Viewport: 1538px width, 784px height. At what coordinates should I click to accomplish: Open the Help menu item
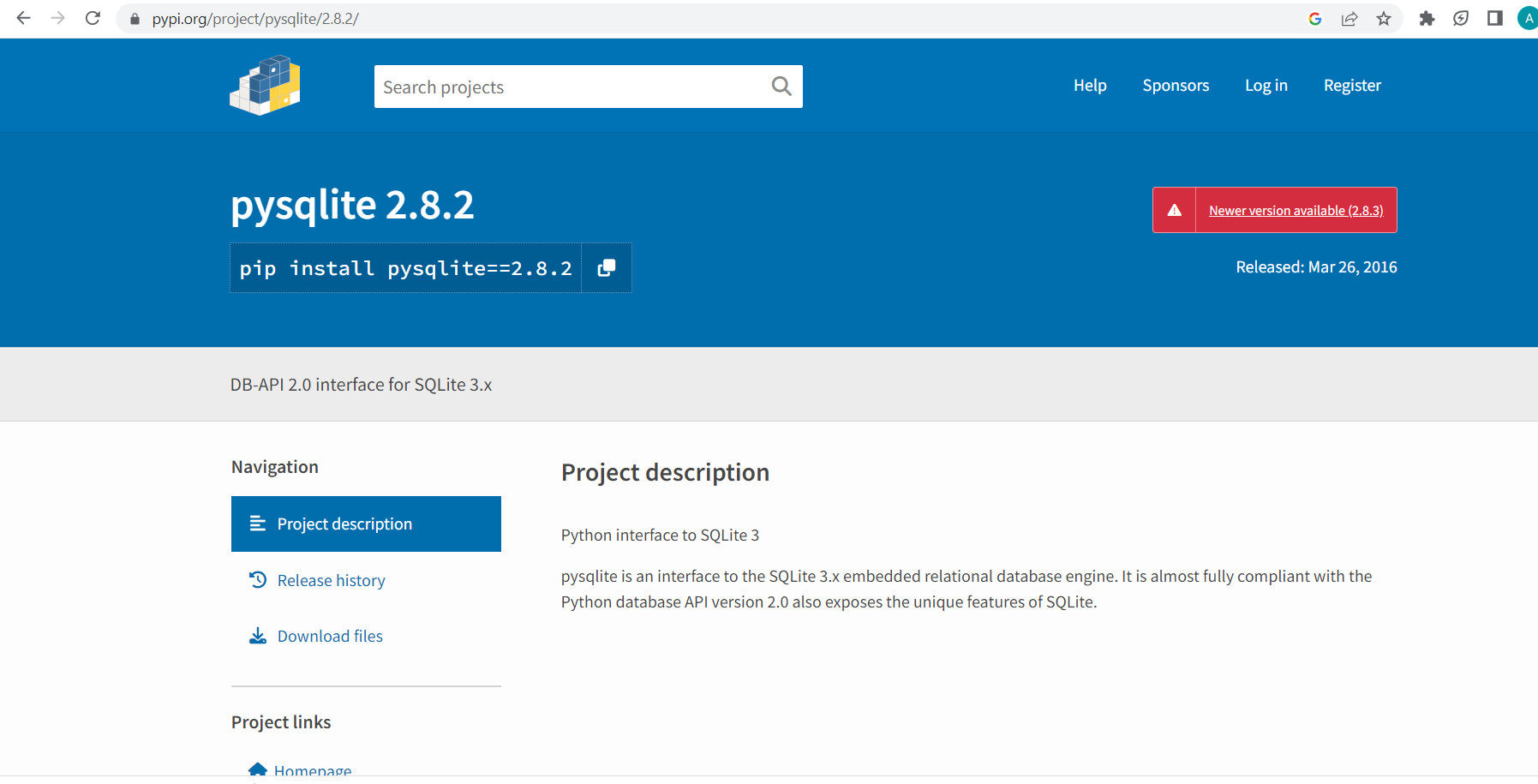tap(1090, 86)
